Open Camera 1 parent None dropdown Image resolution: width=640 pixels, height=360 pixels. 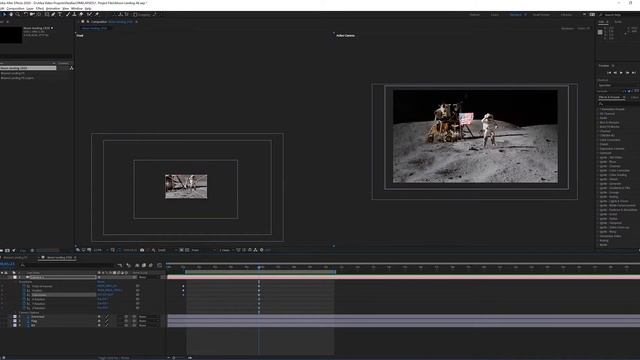click(148, 277)
